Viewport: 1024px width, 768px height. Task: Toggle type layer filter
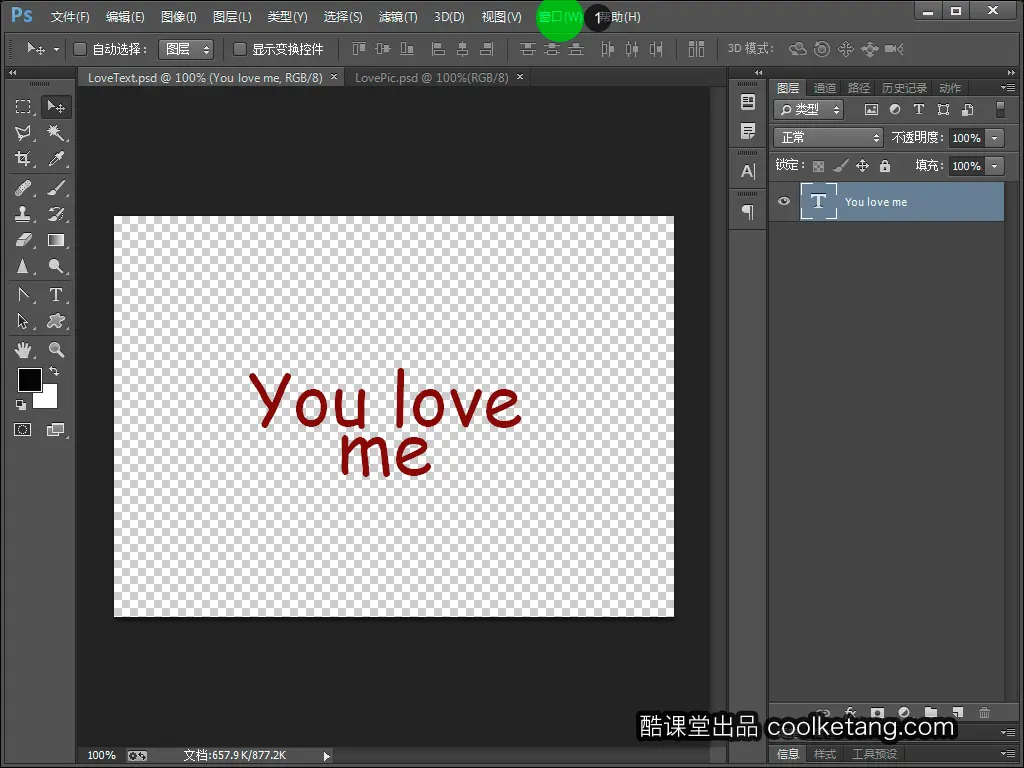(919, 110)
